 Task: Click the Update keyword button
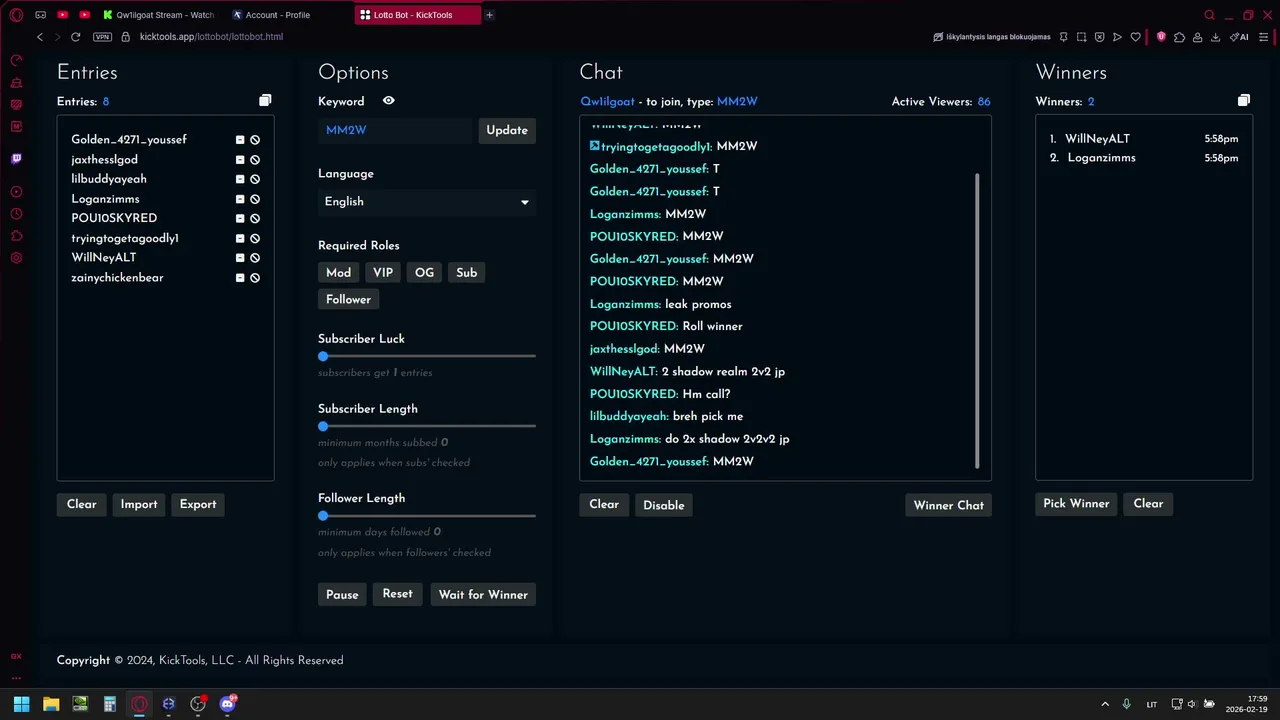(x=507, y=130)
